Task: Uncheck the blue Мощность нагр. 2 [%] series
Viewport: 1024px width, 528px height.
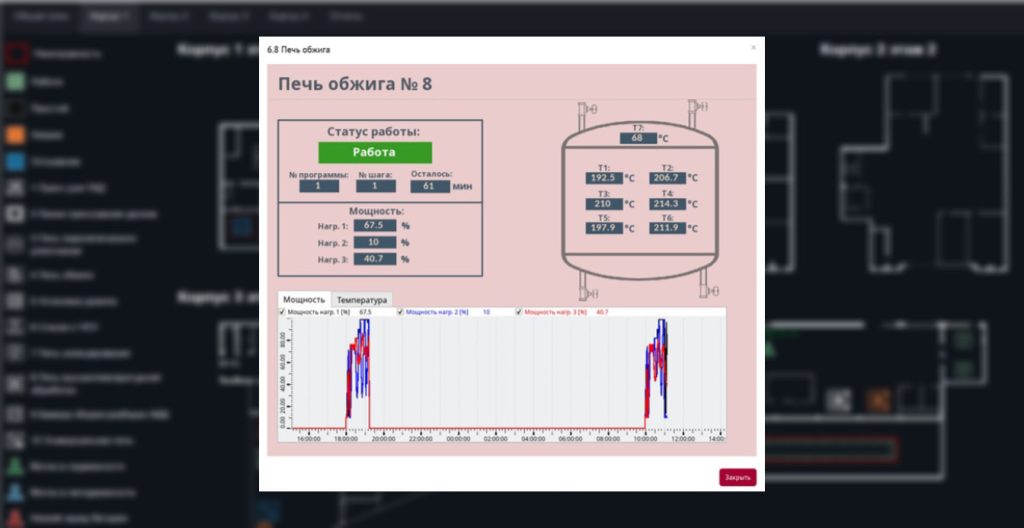Action: coord(401,313)
